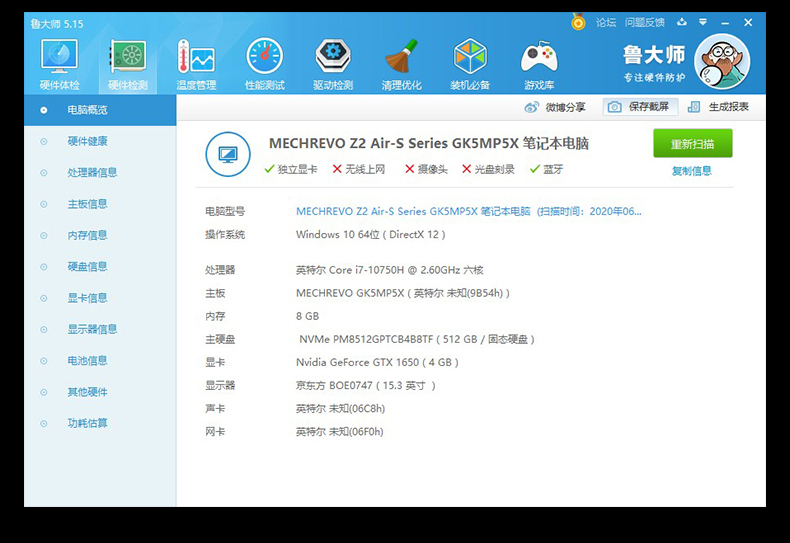The height and width of the screenshot is (543, 790).
Task: Click the round laptop monitor icon
Action: tap(228, 154)
